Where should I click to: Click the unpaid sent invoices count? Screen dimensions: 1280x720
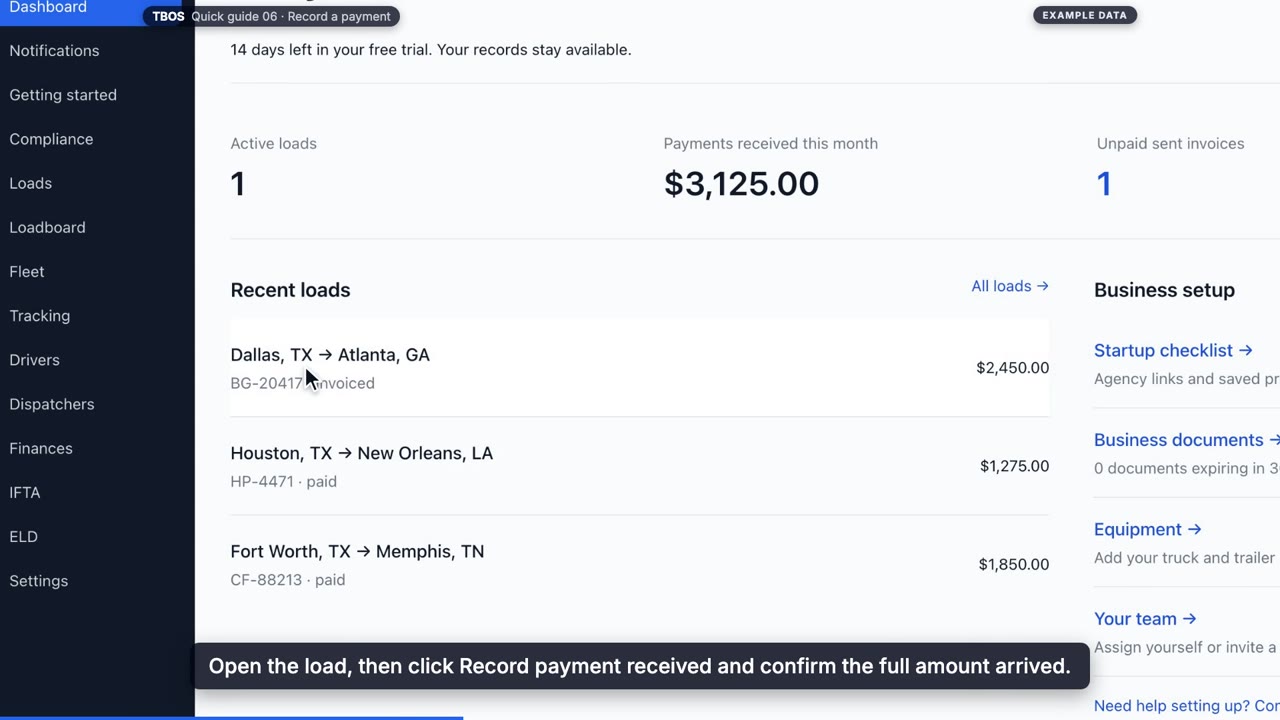pyautogui.click(x=1104, y=184)
